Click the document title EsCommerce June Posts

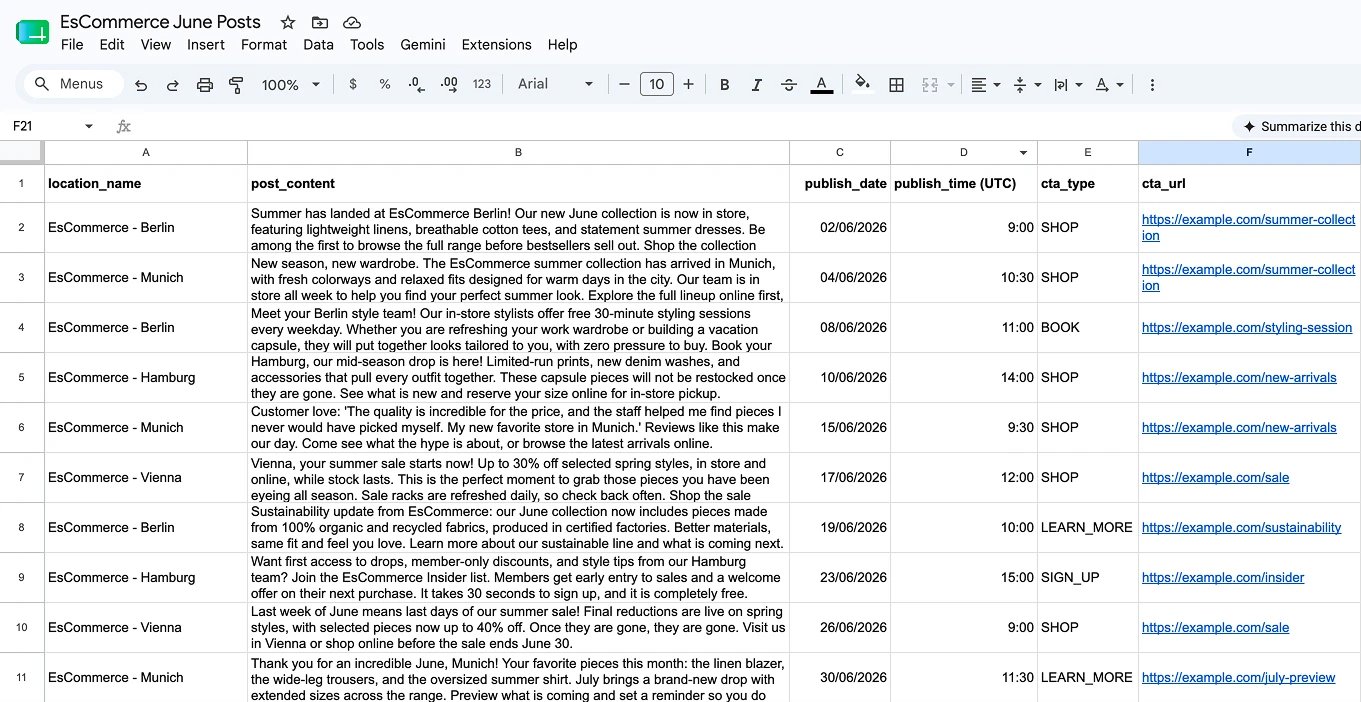(160, 22)
